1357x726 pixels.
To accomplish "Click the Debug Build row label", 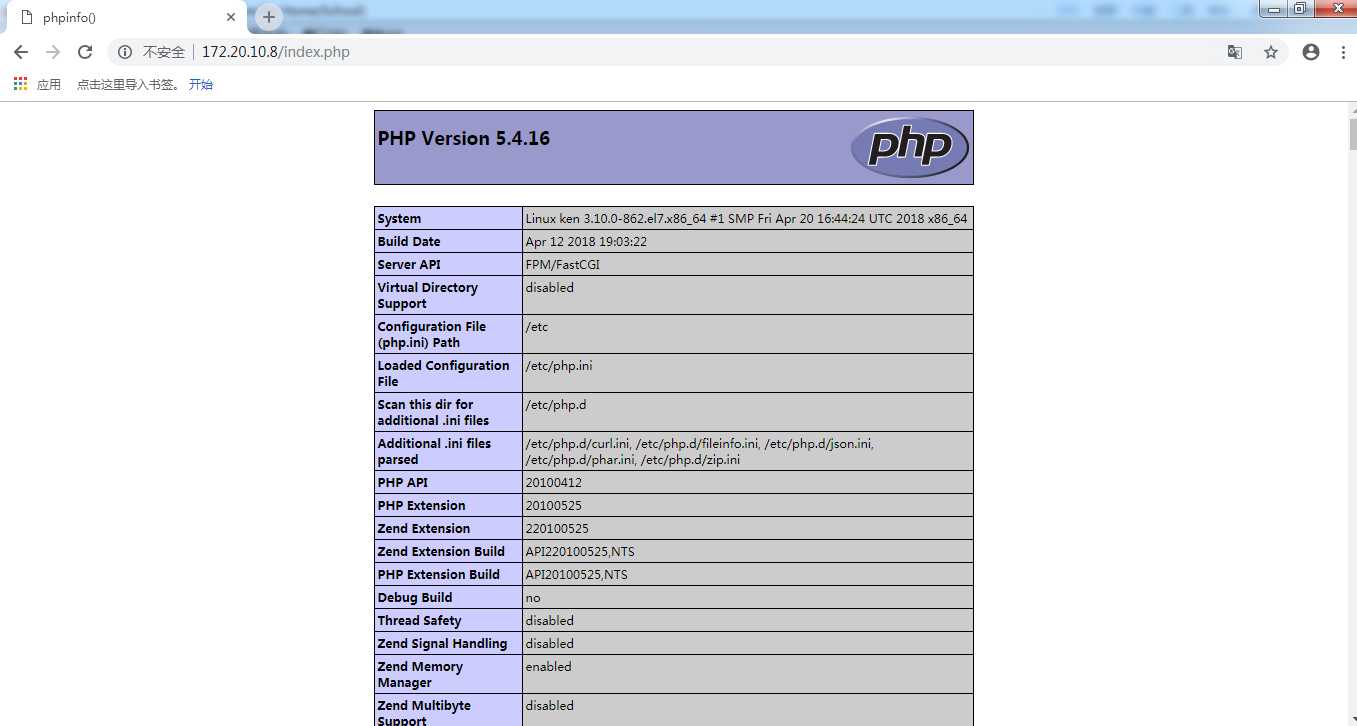I will point(415,598).
